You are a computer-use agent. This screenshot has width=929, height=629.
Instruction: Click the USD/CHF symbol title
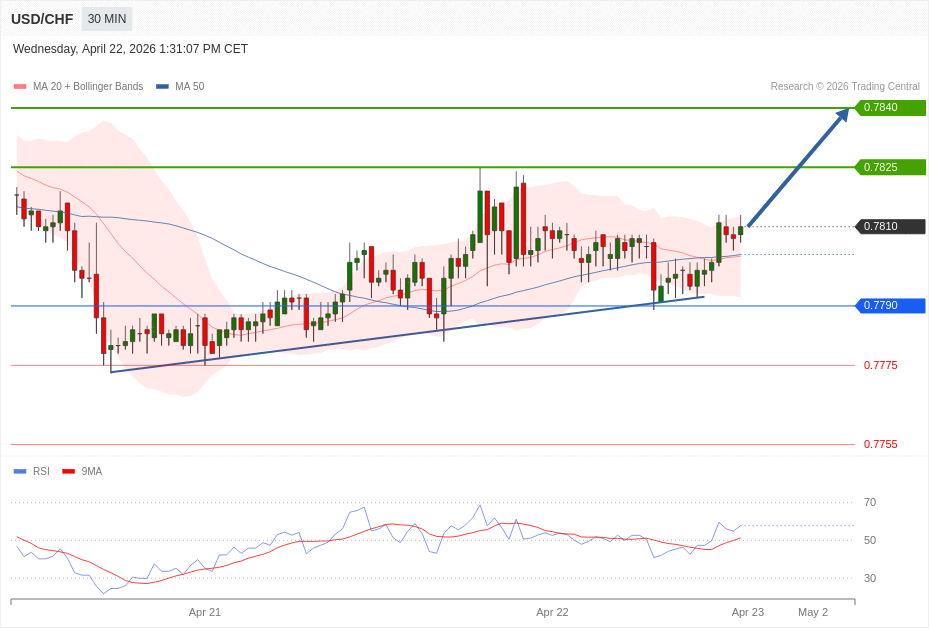pyautogui.click(x=42, y=19)
